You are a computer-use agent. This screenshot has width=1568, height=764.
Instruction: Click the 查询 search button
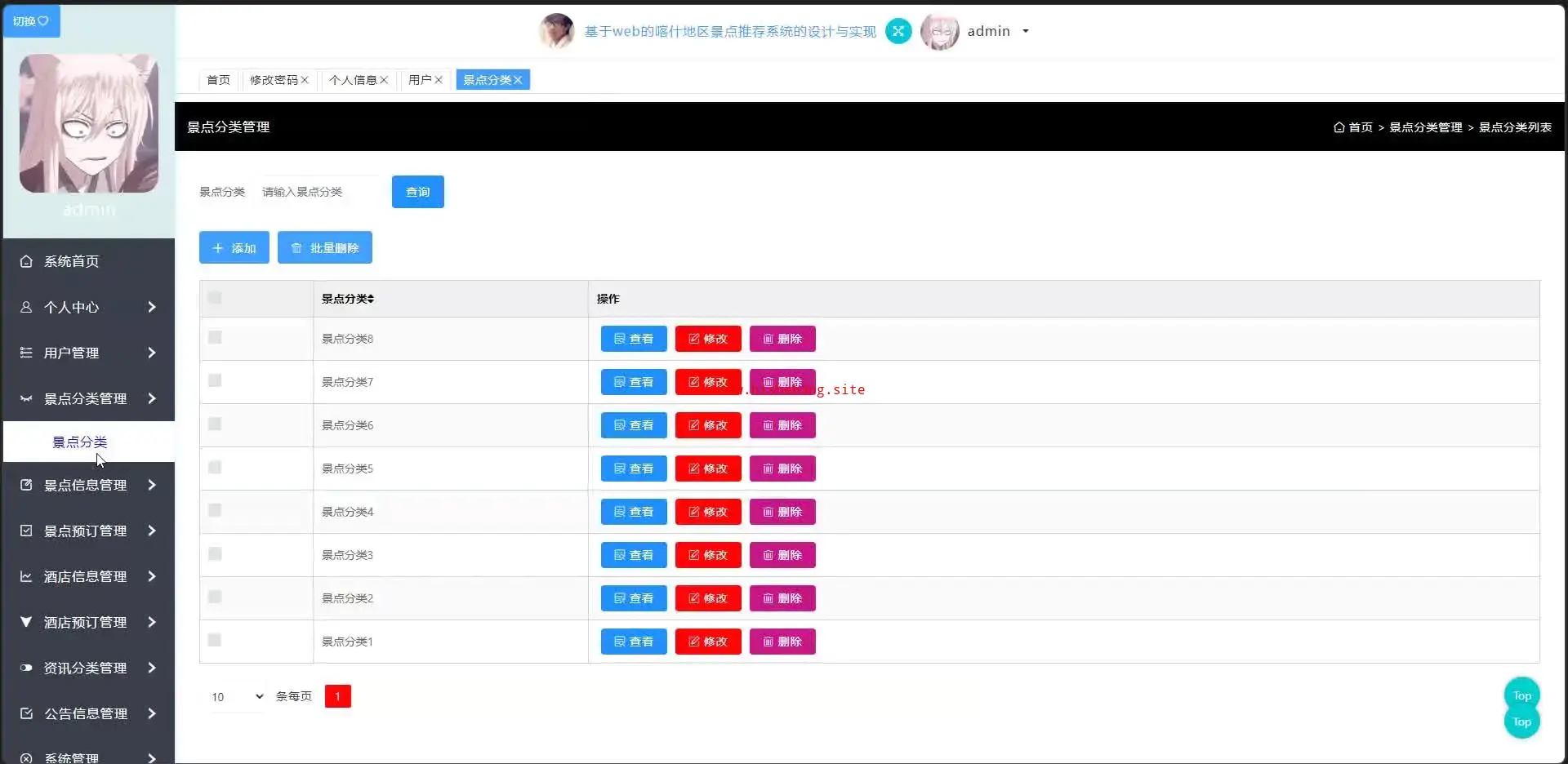coord(418,192)
